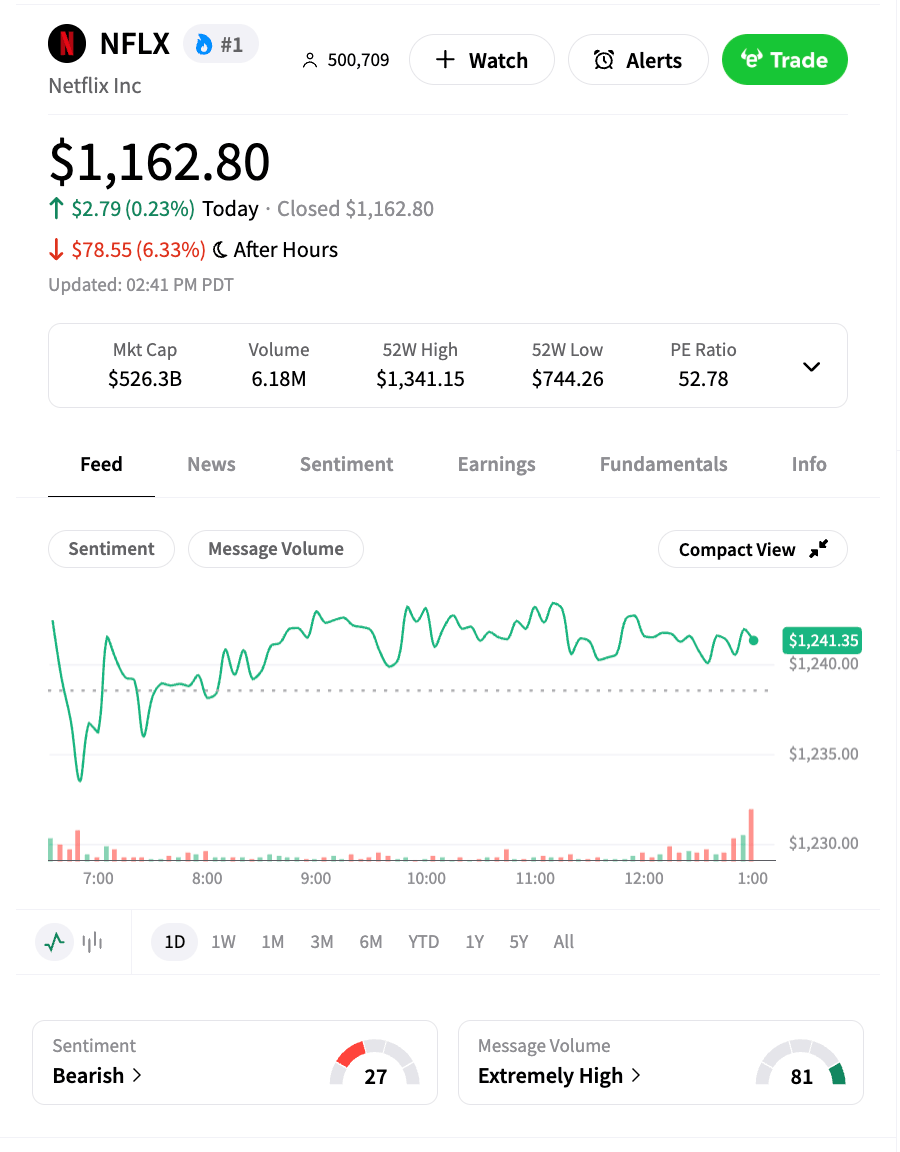Toggle the Message Volume chart overlay
This screenshot has height=1152, width=900.
coord(275,549)
